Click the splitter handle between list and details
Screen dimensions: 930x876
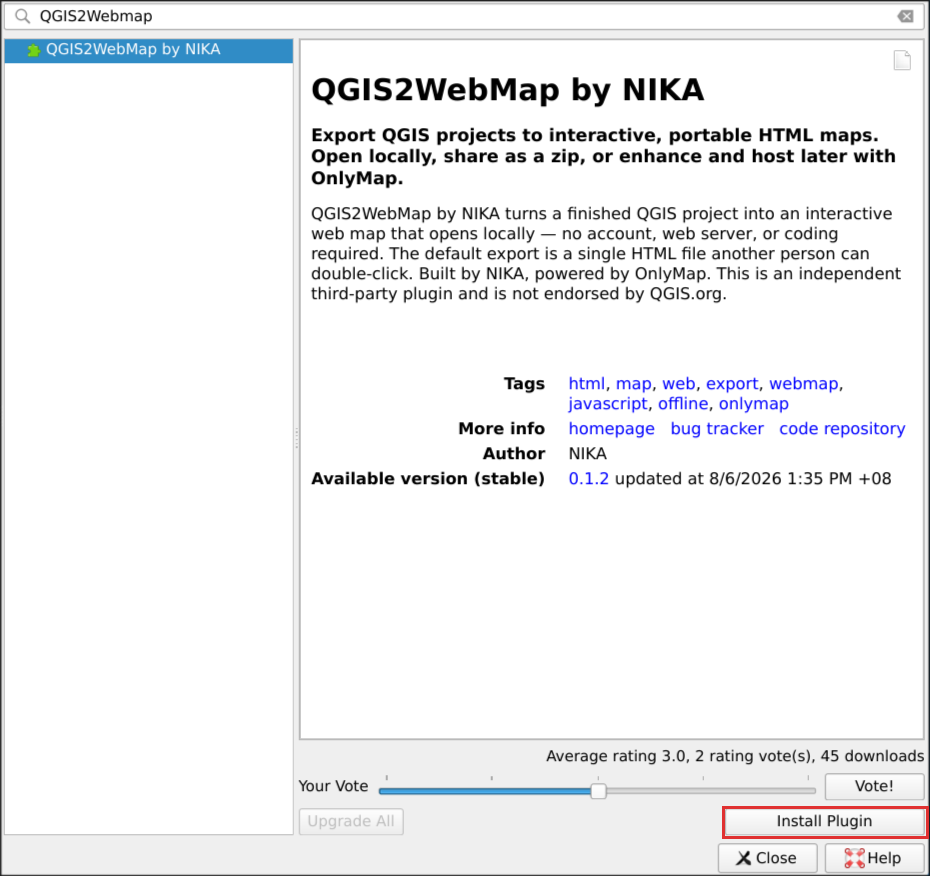tap(297, 438)
